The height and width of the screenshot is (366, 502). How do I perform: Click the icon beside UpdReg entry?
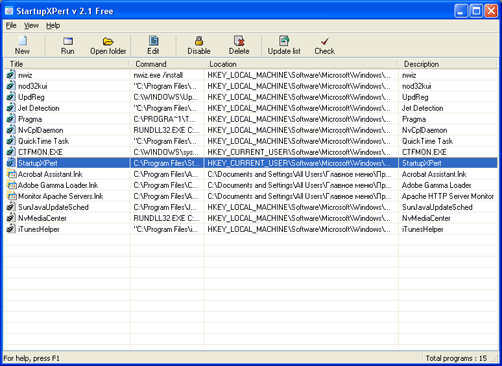click(x=11, y=97)
